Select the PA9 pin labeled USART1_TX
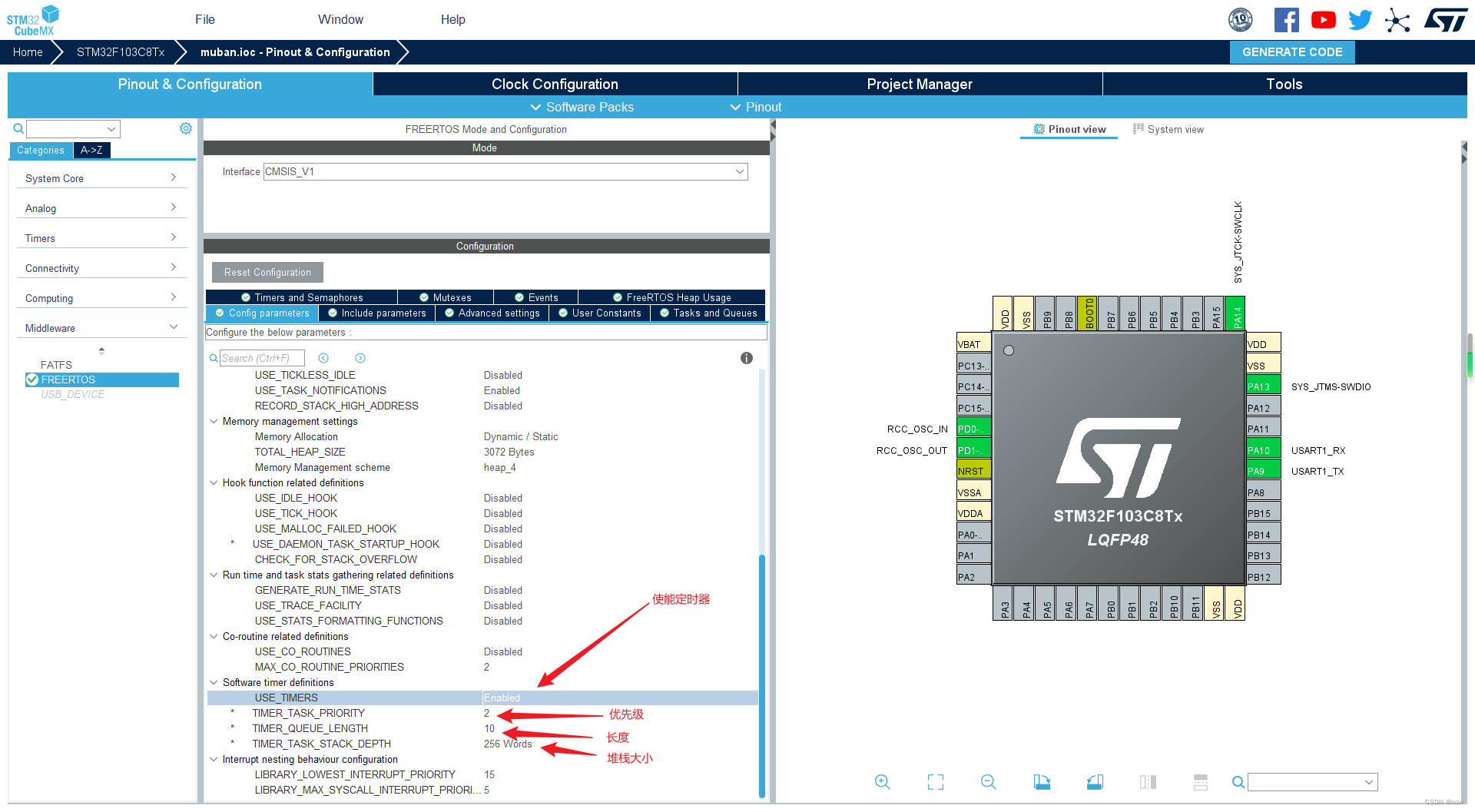This screenshot has height=812, width=1475. tap(1262, 469)
